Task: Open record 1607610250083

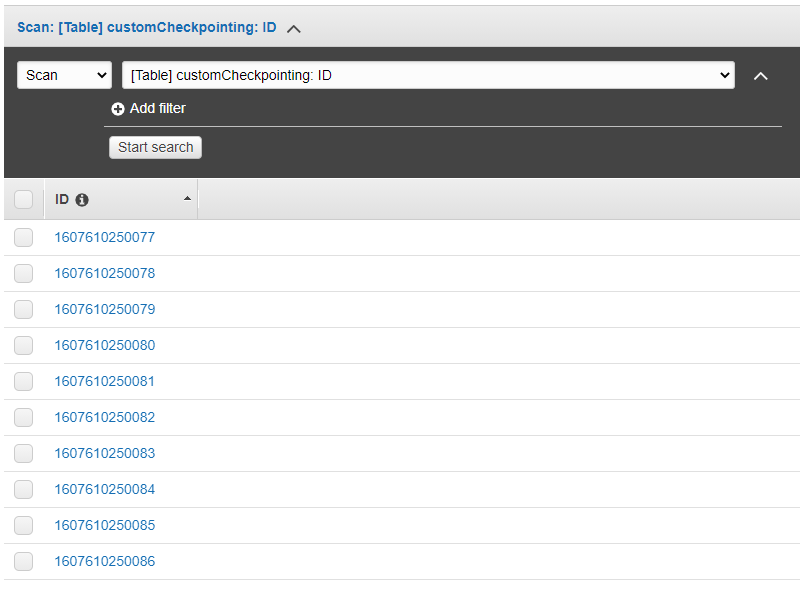Action: pos(104,453)
